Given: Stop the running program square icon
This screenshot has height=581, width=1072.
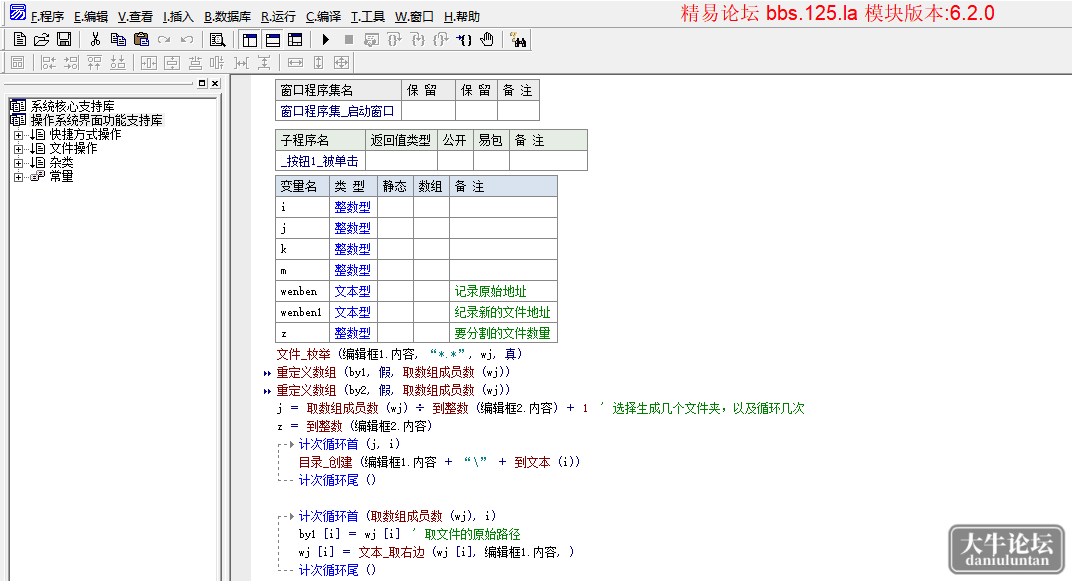Looking at the screenshot, I should click(x=349, y=40).
